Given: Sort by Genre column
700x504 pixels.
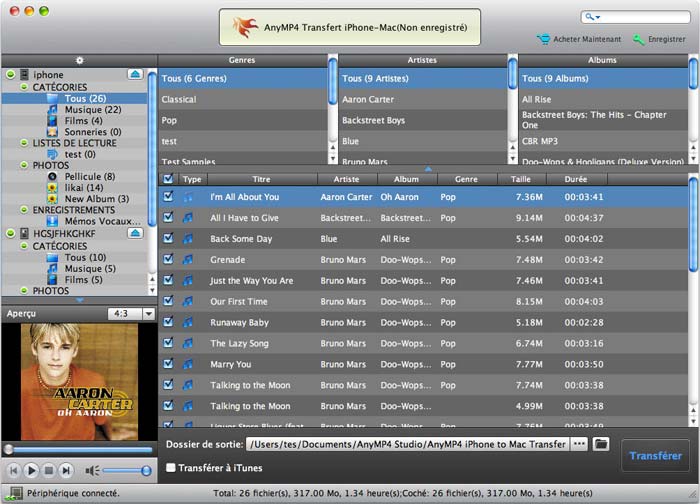Looking at the screenshot, I should 466,179.
